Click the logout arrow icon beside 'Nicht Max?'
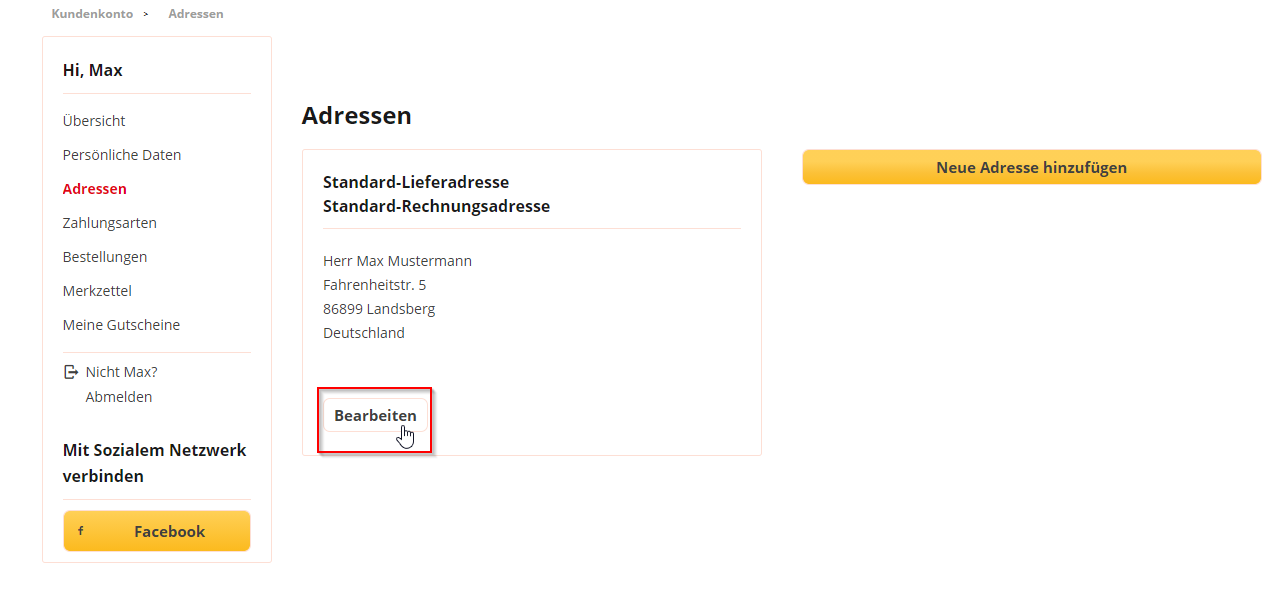Image resolution: width=1276 pixels, height=591 pixels. pyautogui.click(x=70, y=371)
